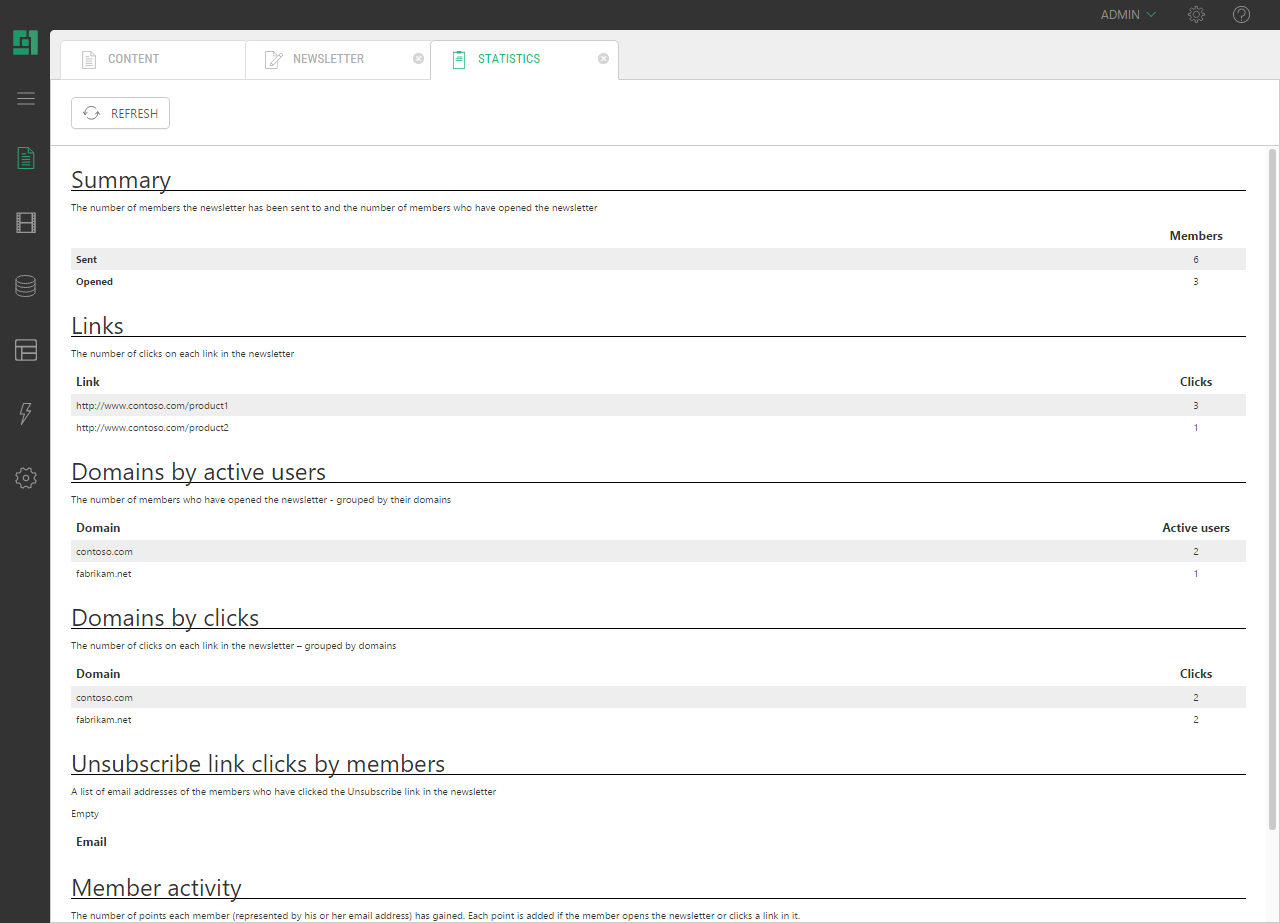Open the layout templates icon in the sidebar
This screenshot has height=923, width=1280.
tap(26, 350)
